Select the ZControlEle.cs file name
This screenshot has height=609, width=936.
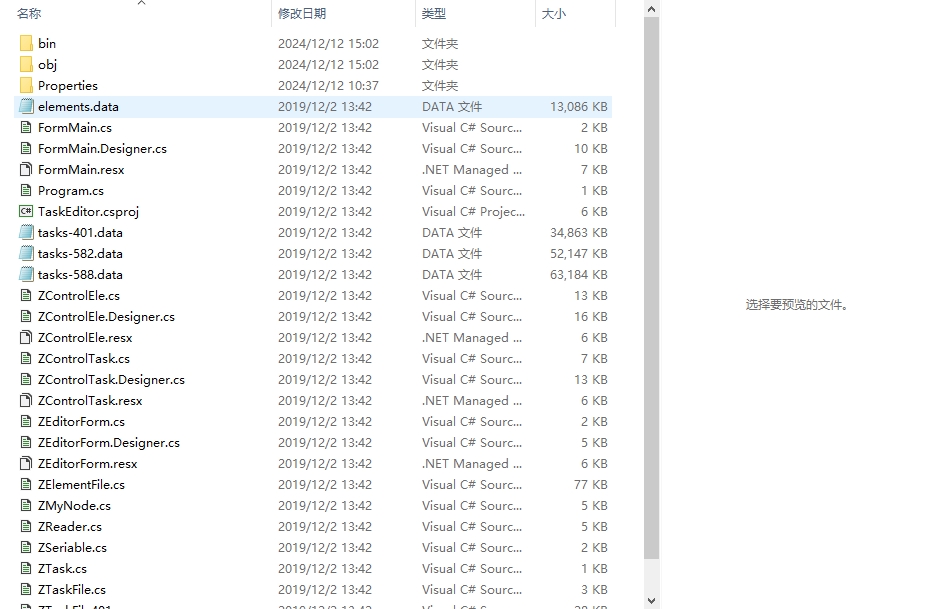79,295
